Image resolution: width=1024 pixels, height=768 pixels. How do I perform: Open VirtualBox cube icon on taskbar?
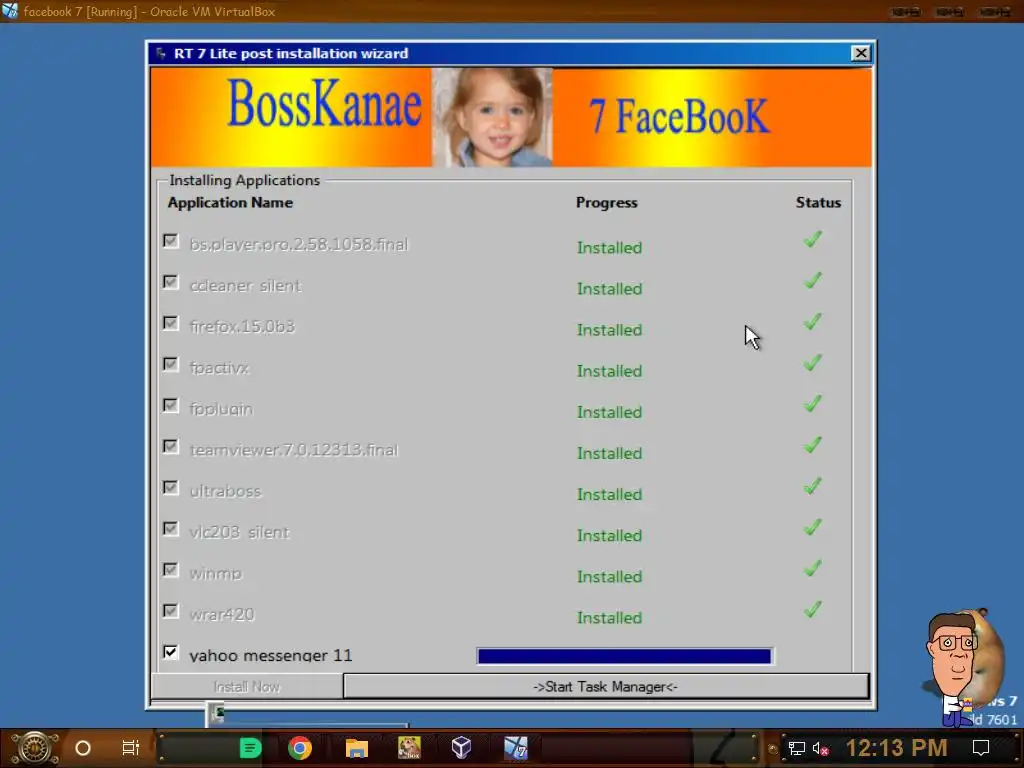pos(462,748)
